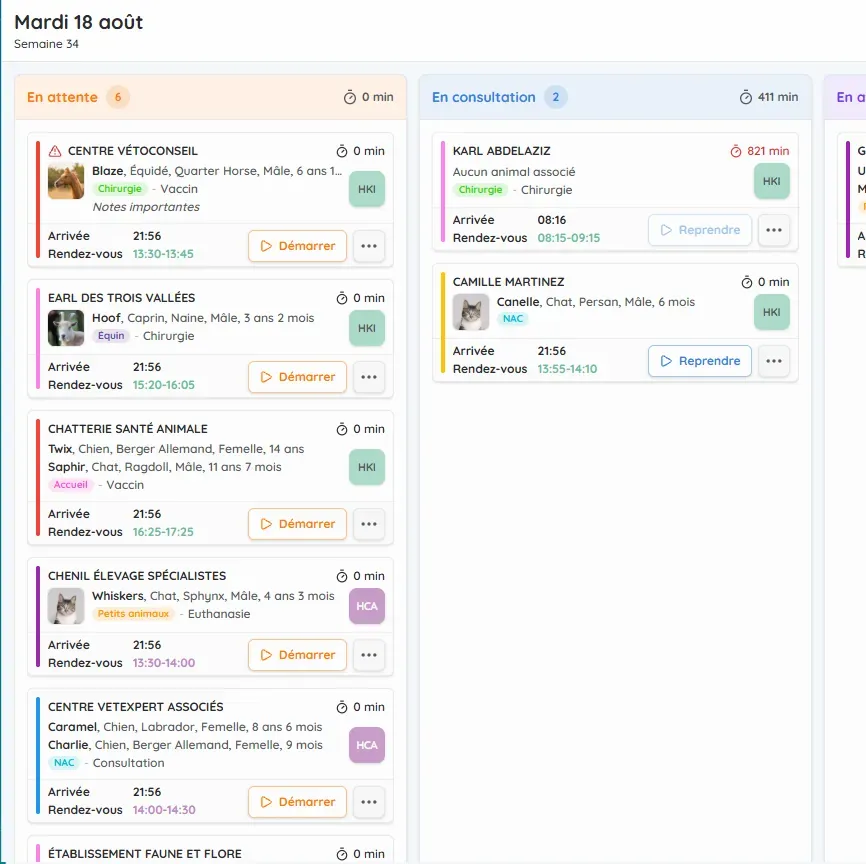Image resolution: width=866 pixels, height=864 pixels.
Task: Click En consultation count badge 2
Action: pyautogui.click(x=556, y=97)
